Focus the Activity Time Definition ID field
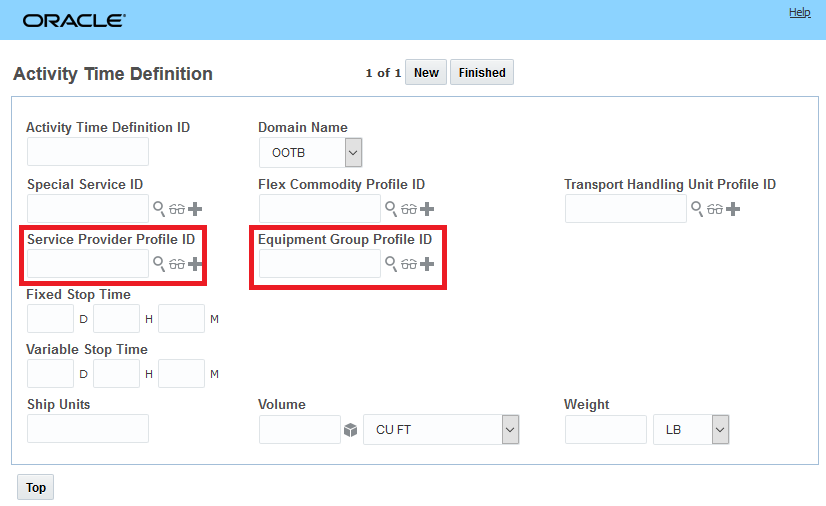826x506 pixels. pyautogui.click(x=88, y=152)
